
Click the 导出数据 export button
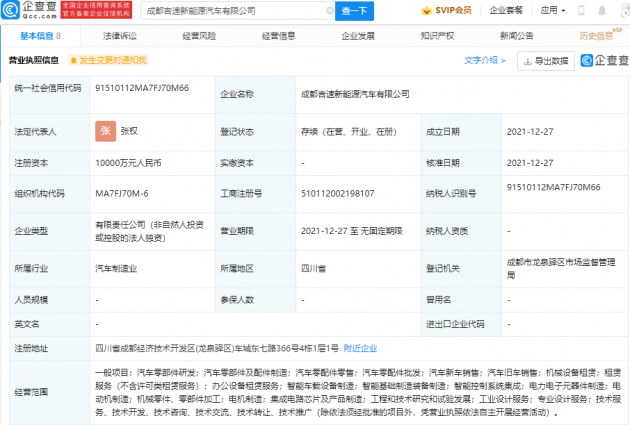(546, 61)
